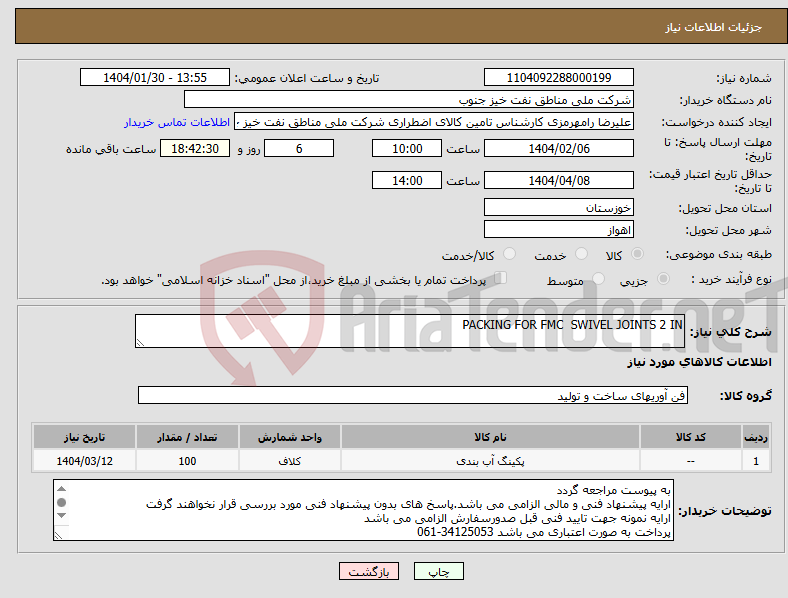The image size is (788, 598).
Task: Click the need date cell 1404/03/12
Action: tap(84, 461)
